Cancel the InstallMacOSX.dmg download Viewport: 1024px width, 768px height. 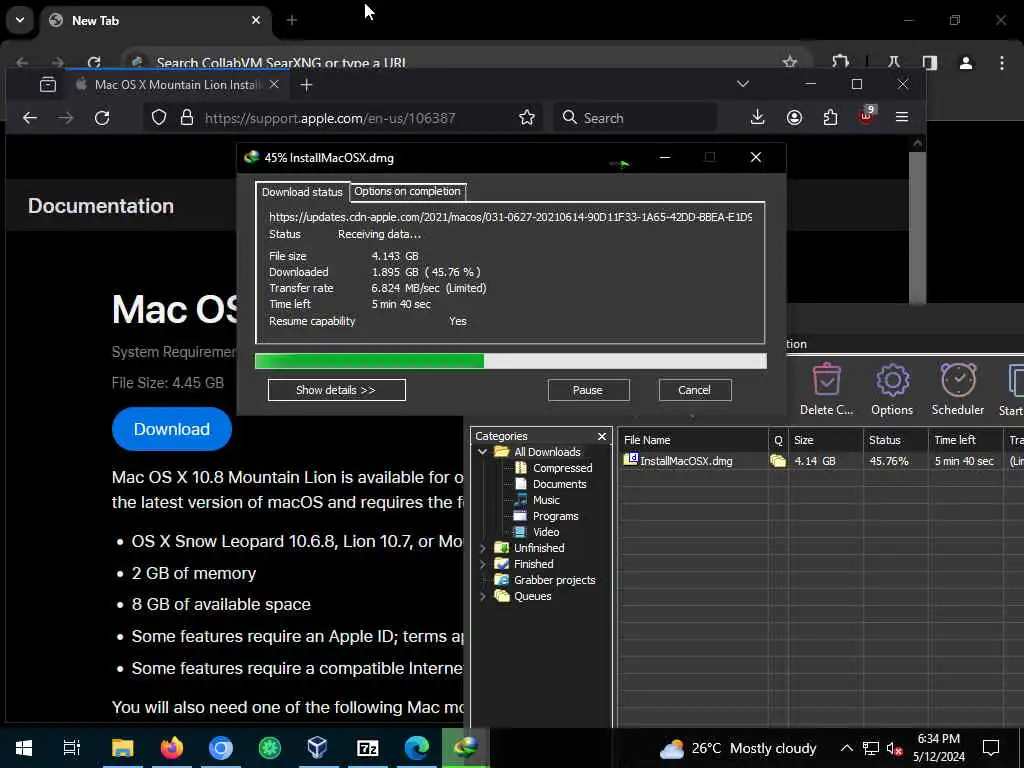tap(694, 390)
